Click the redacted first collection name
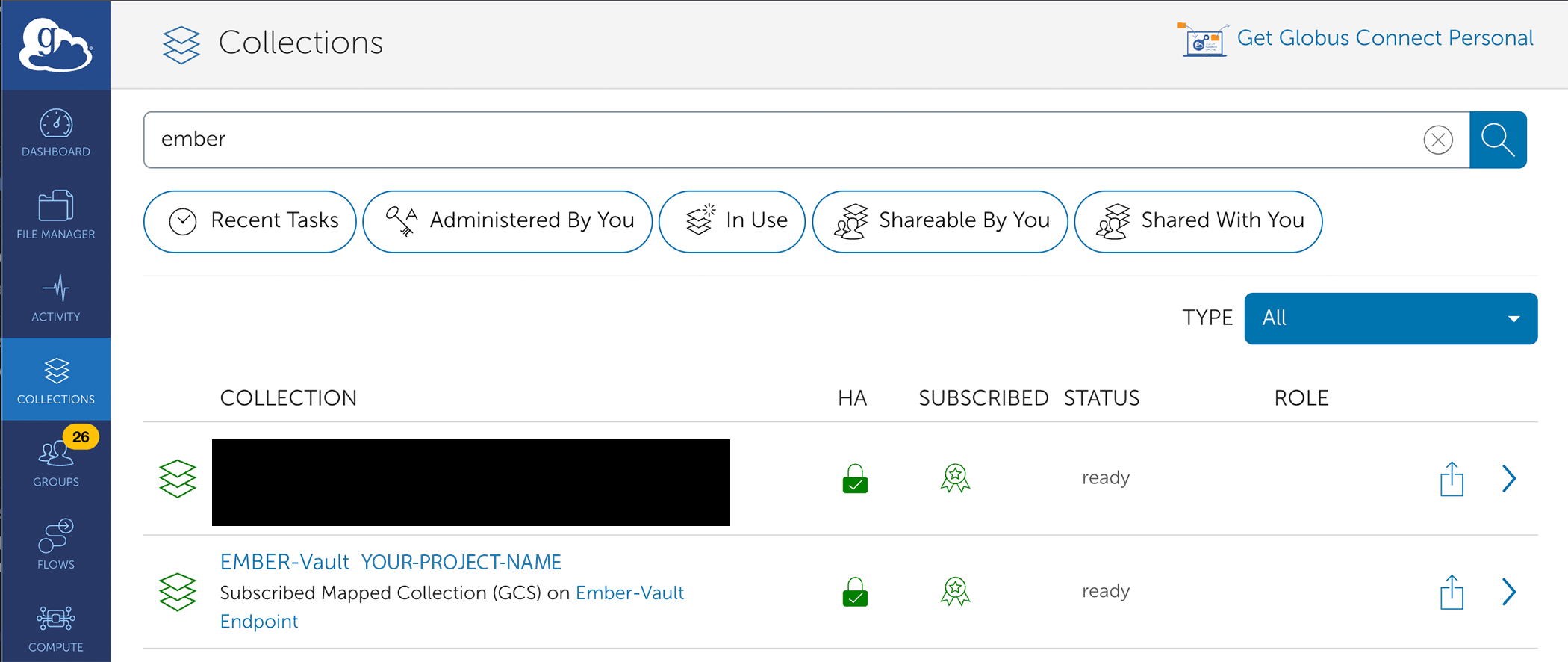This screenshot has height=662, width=1568. (x=471, y=483)
